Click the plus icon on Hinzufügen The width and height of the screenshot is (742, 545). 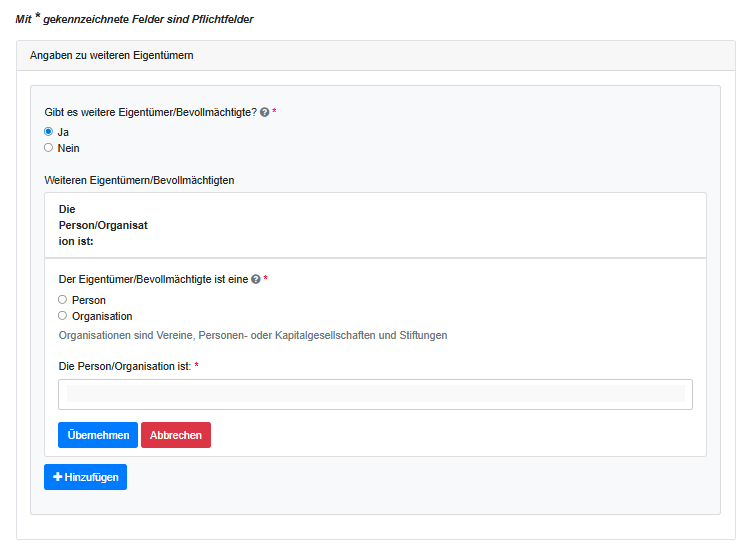58,477
